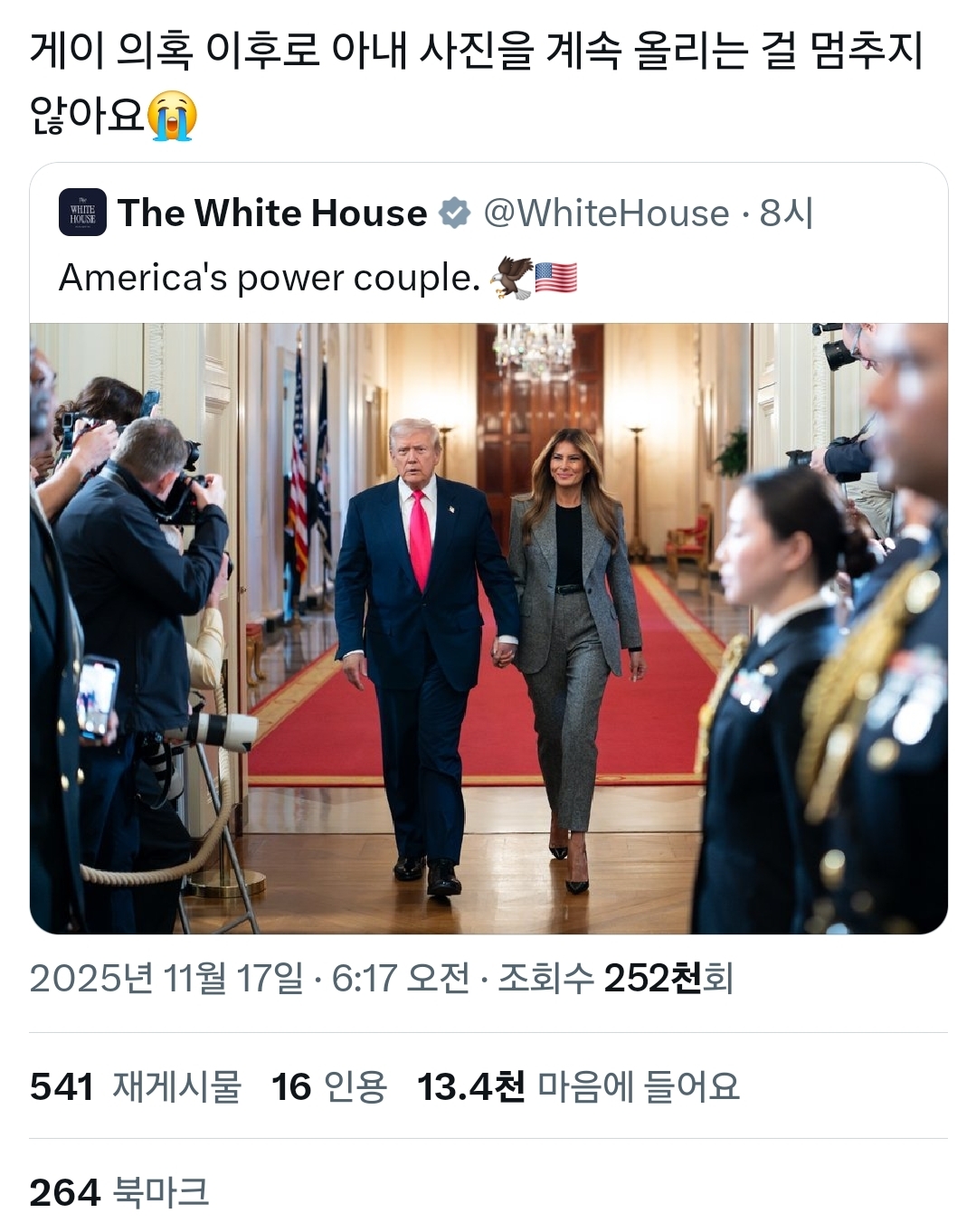The width and height of the screenshot is (976, 1232).
Task: Open the @WhiteHouse handle link
Action: (606, 213)
